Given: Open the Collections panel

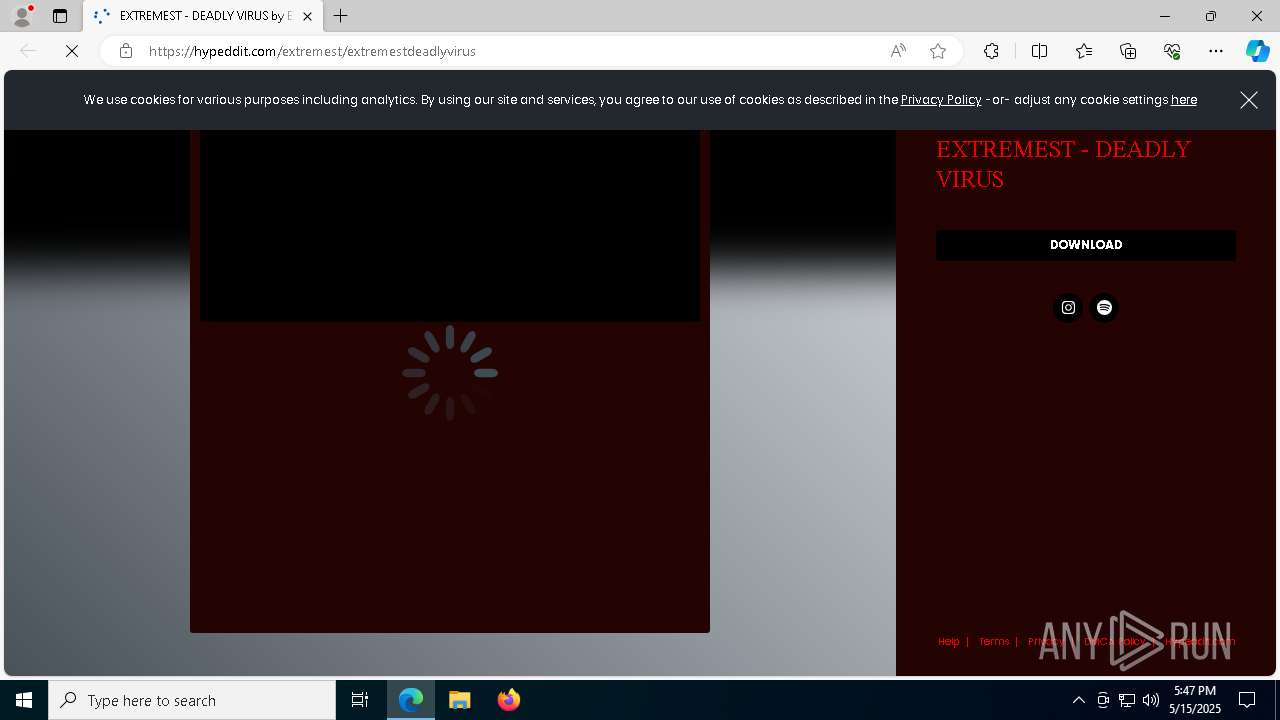Looking at the screenshot, I should 1128,51.
